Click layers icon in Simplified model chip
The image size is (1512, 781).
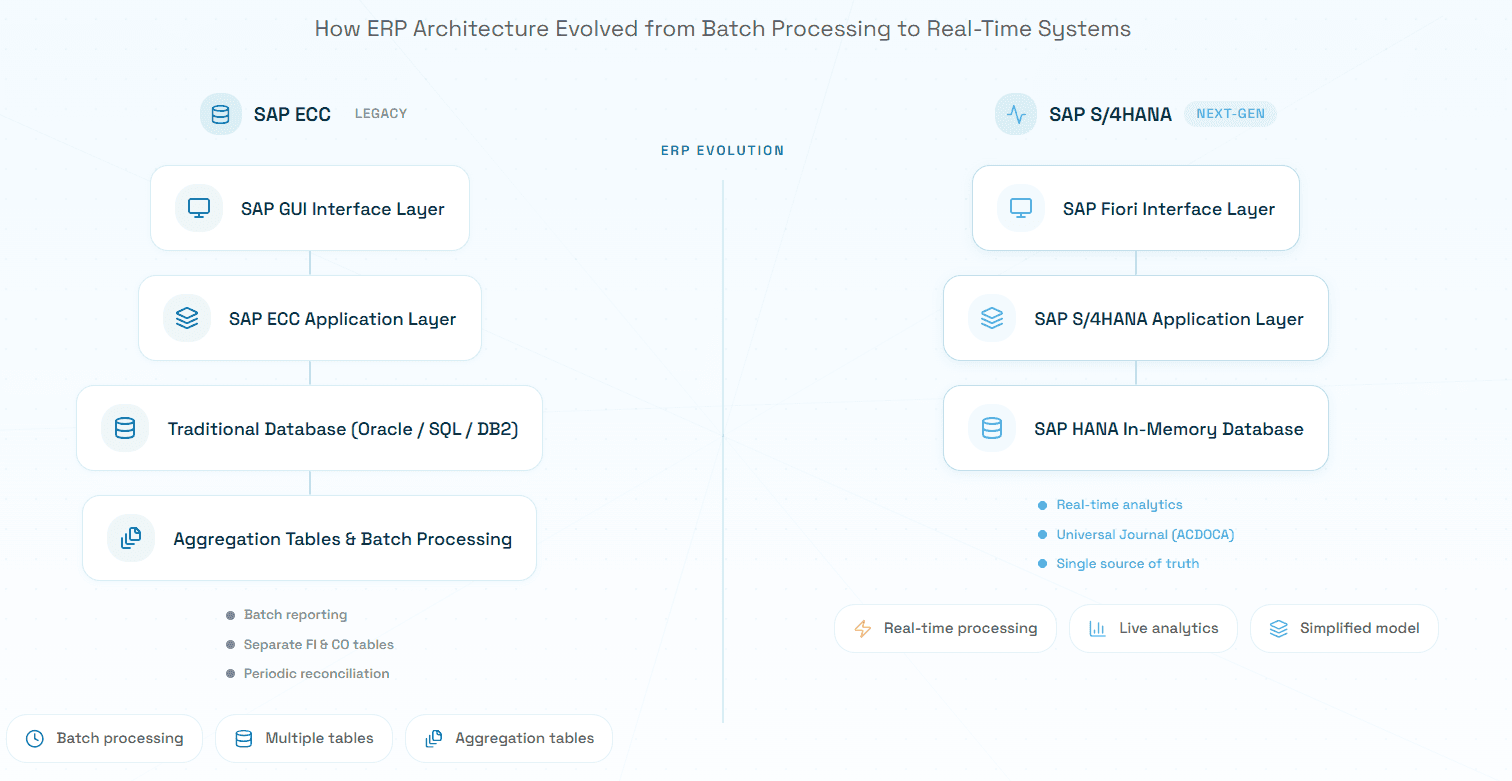point(1278,629)
